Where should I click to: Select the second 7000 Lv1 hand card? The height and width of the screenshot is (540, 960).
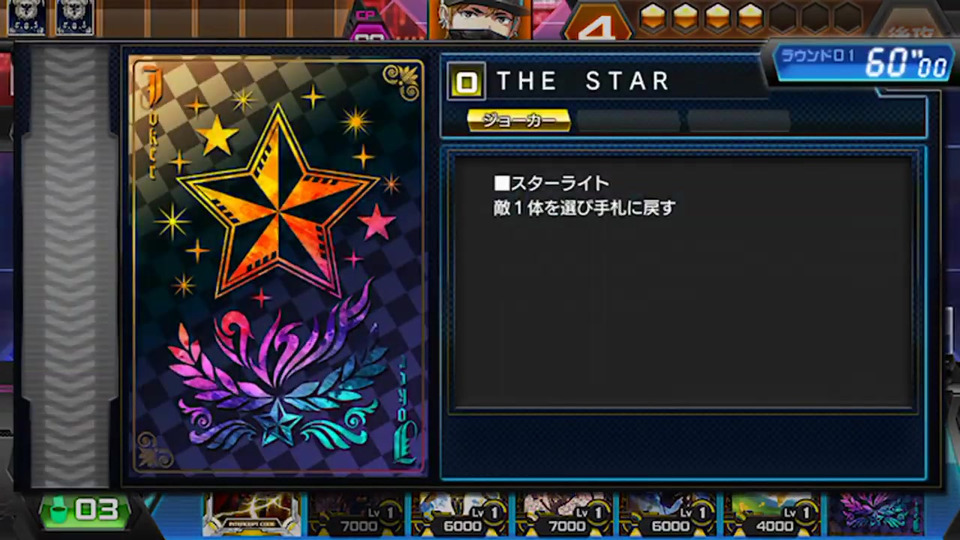click(x=564, y=514)
